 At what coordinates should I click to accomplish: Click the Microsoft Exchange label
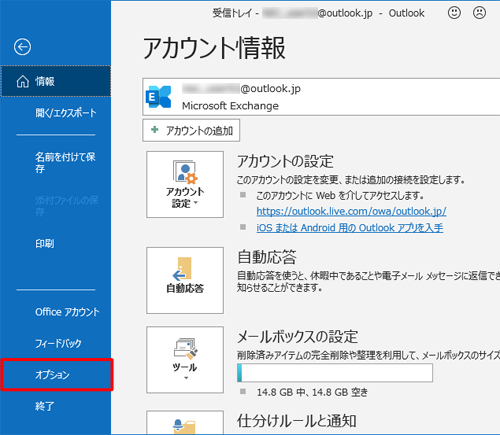pos(230,106)
